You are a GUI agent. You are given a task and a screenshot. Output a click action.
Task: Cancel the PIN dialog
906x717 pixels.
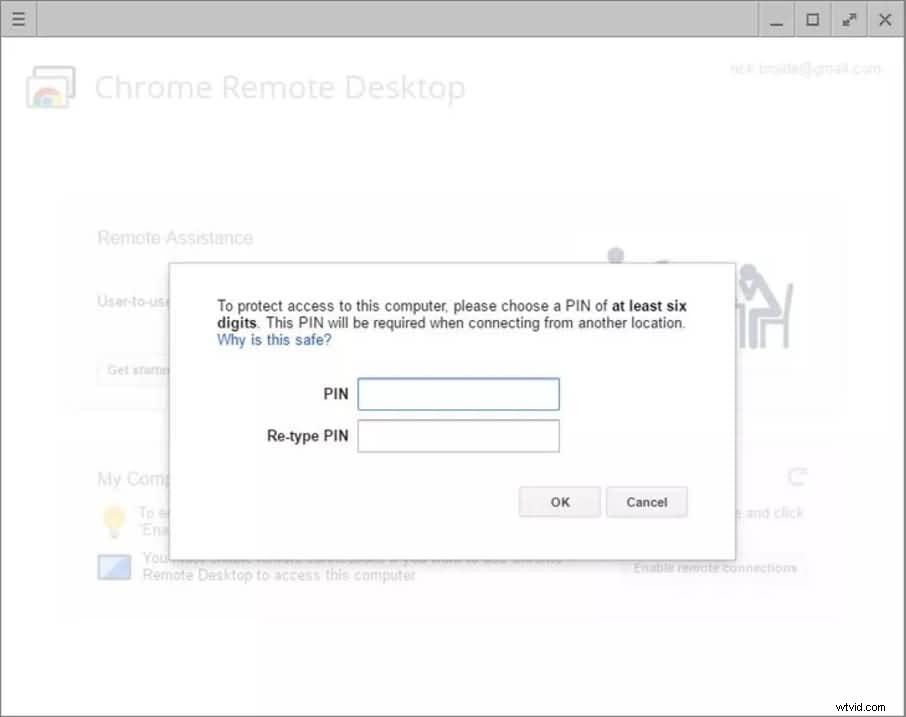[646, 502]
